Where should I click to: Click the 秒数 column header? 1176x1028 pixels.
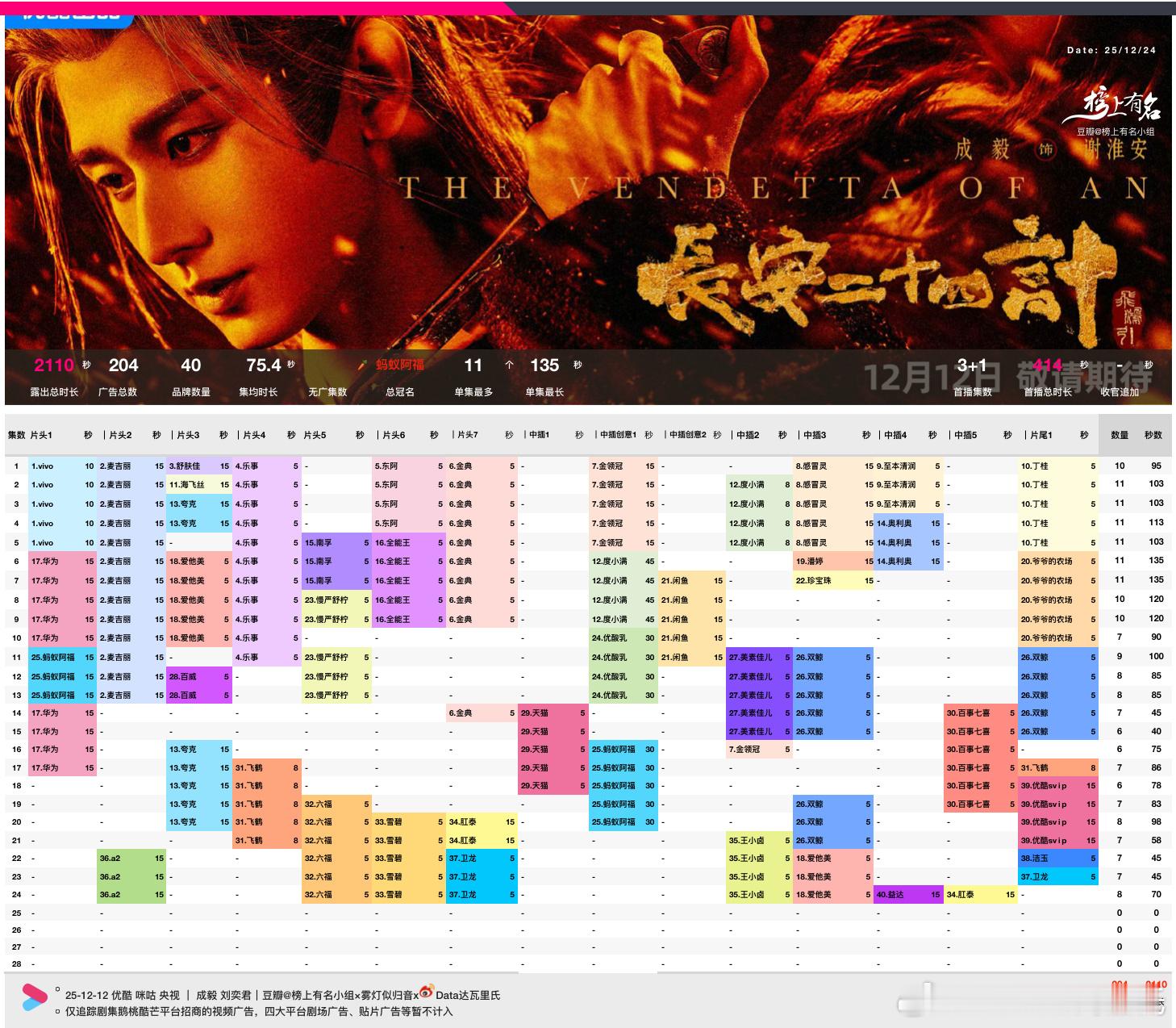click(1153, 435)
